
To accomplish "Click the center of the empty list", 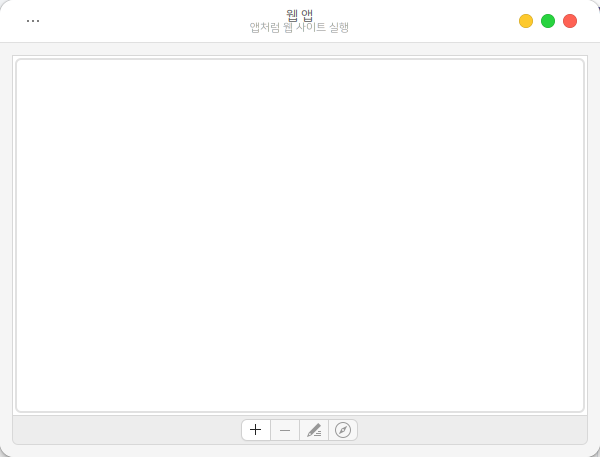I will pos(300,235).
